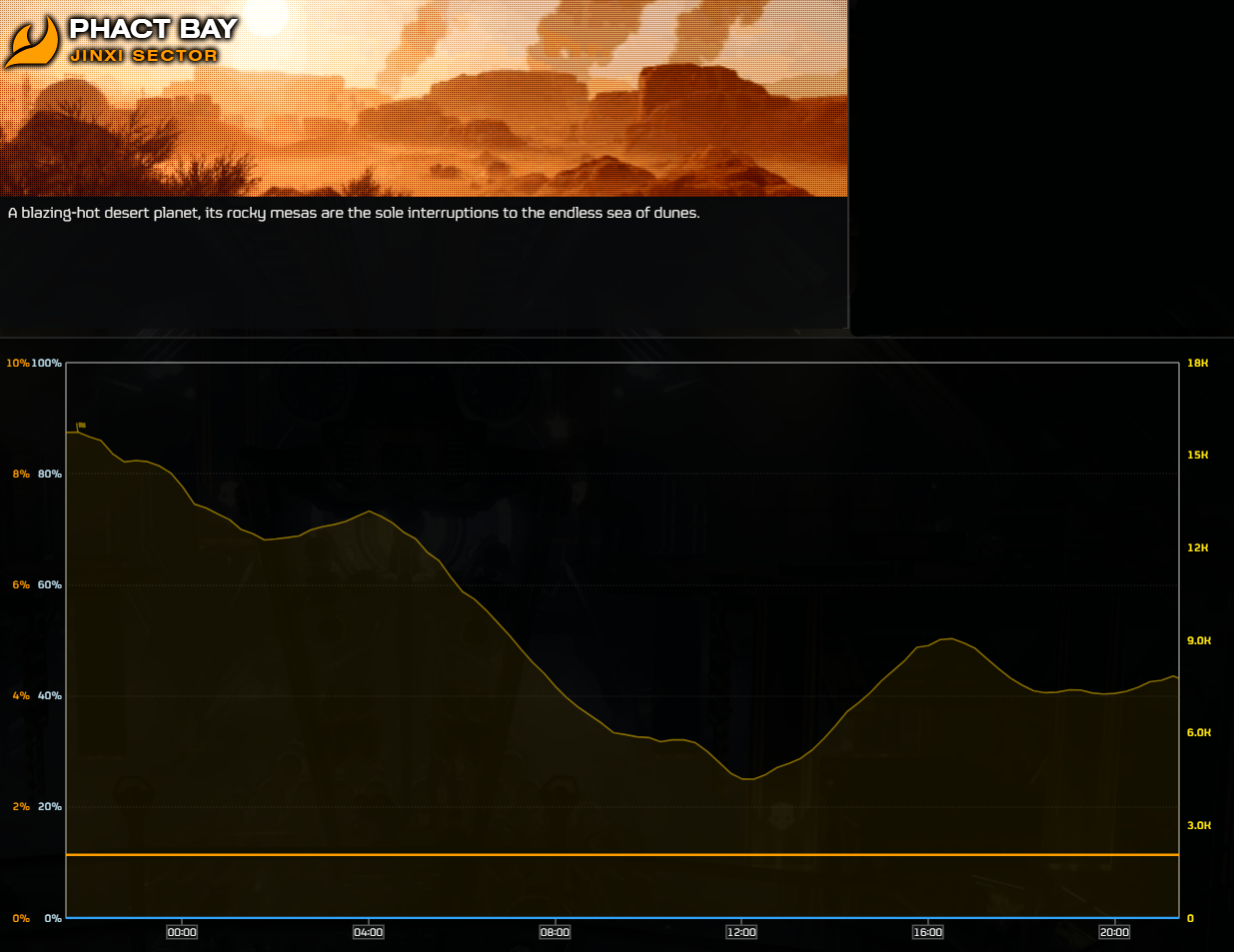
Task: Click the 6.0K right axis label
Action: point(1199,732)
